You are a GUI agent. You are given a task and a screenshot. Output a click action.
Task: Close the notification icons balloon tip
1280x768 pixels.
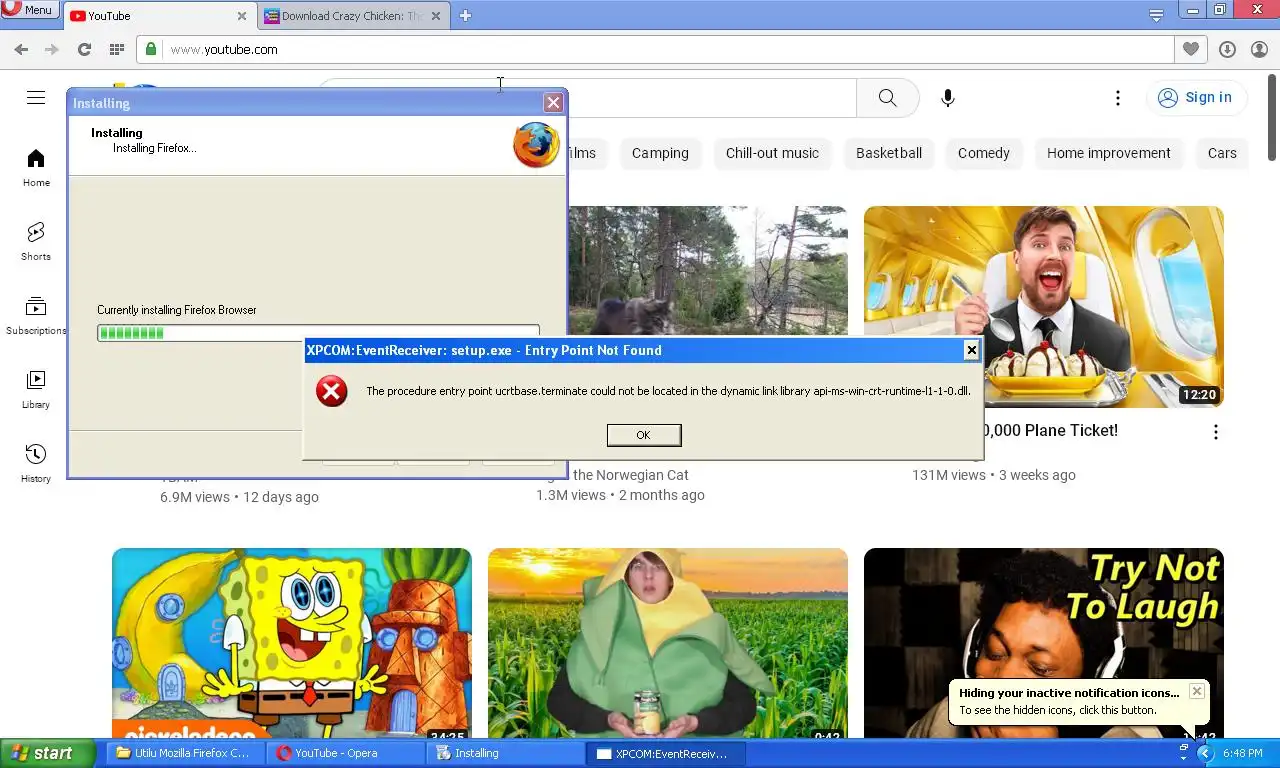pyautogui.click(x=1196, y=691)
